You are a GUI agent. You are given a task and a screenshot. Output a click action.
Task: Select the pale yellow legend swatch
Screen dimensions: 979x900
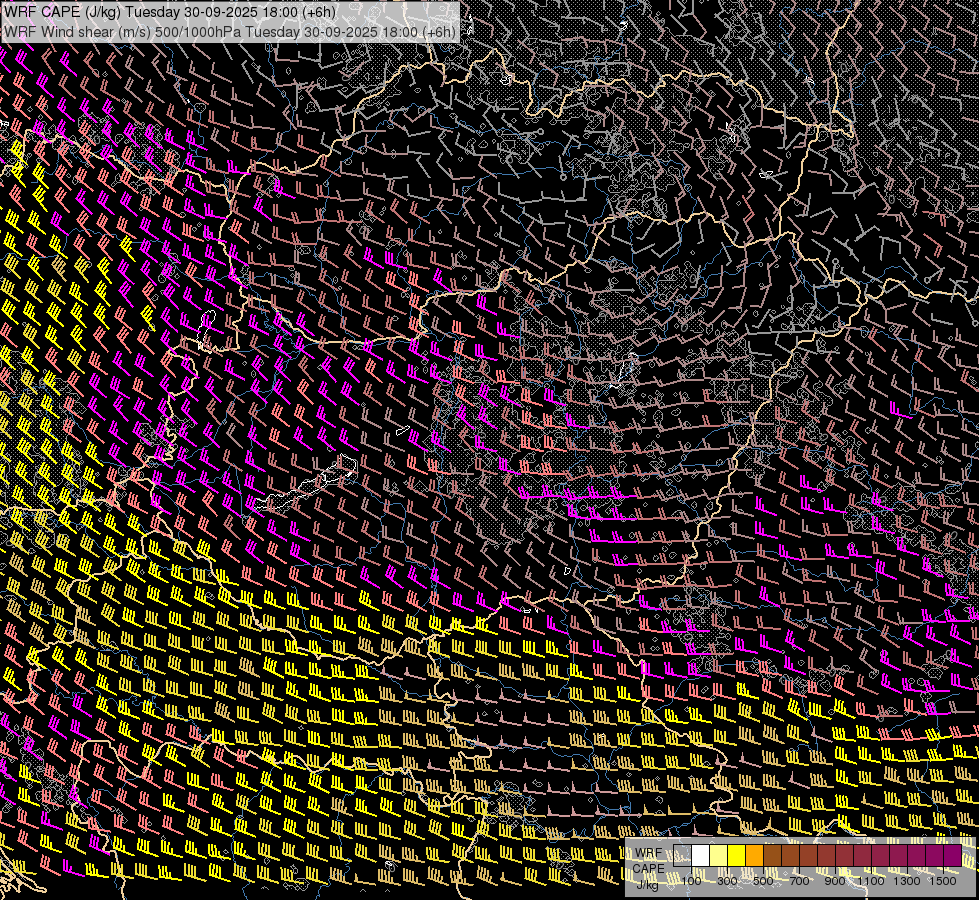[x=719, y=856]
